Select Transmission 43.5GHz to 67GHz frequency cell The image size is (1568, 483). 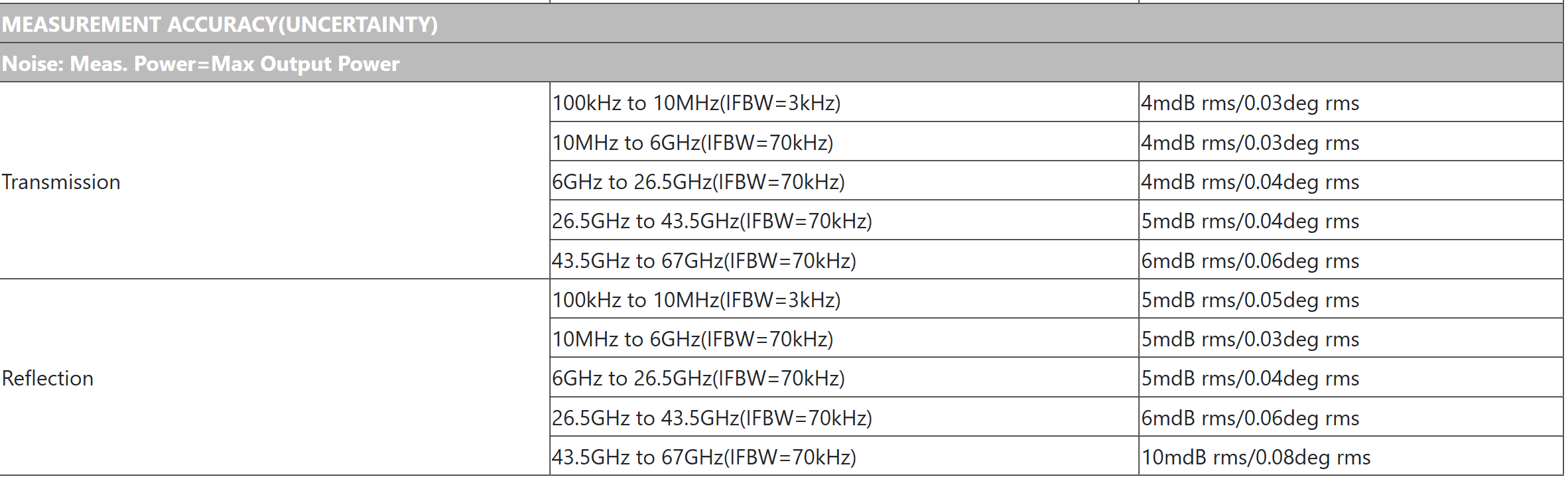pos(704,261)
